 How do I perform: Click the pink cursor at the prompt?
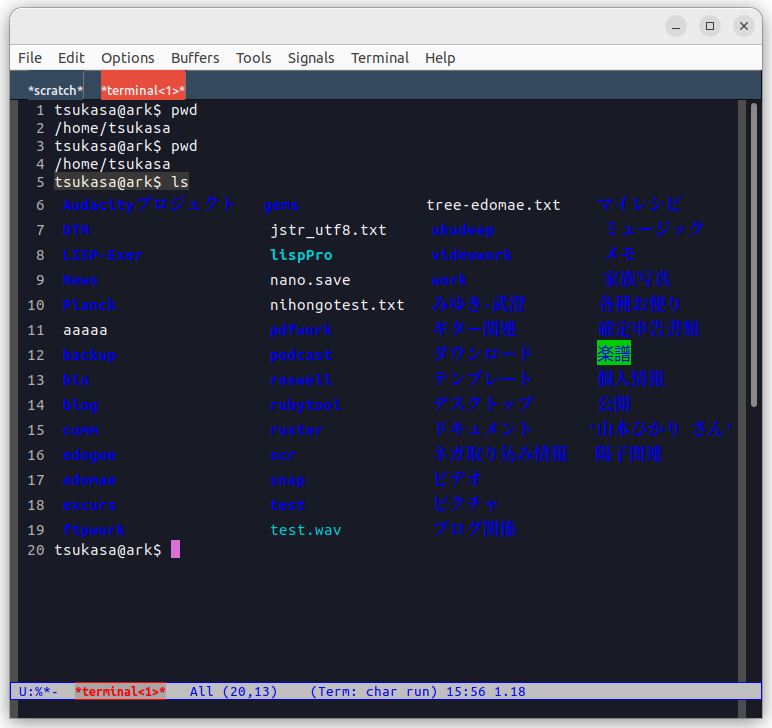click(x=175, y=549)
